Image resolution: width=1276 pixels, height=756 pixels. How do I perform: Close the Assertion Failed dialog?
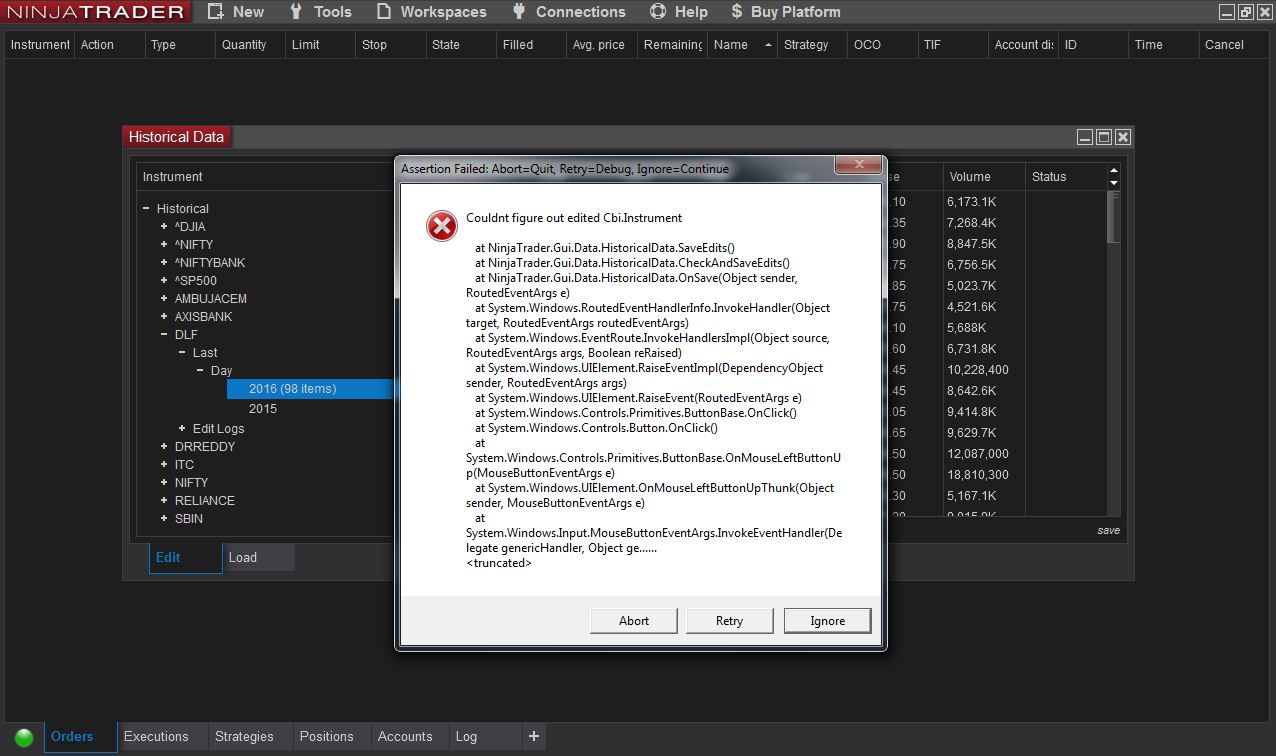tap(859, 164)
